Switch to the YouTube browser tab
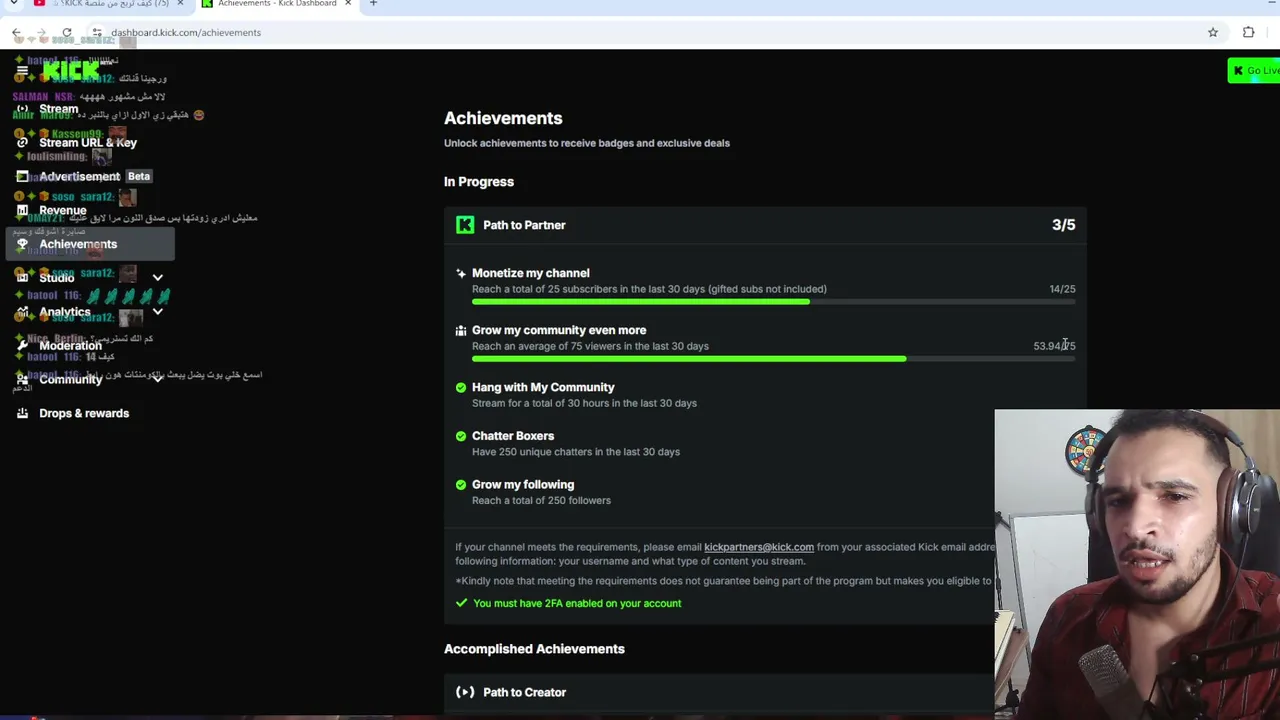Viewport: 1280px width, 720px height. click(107, 4)
